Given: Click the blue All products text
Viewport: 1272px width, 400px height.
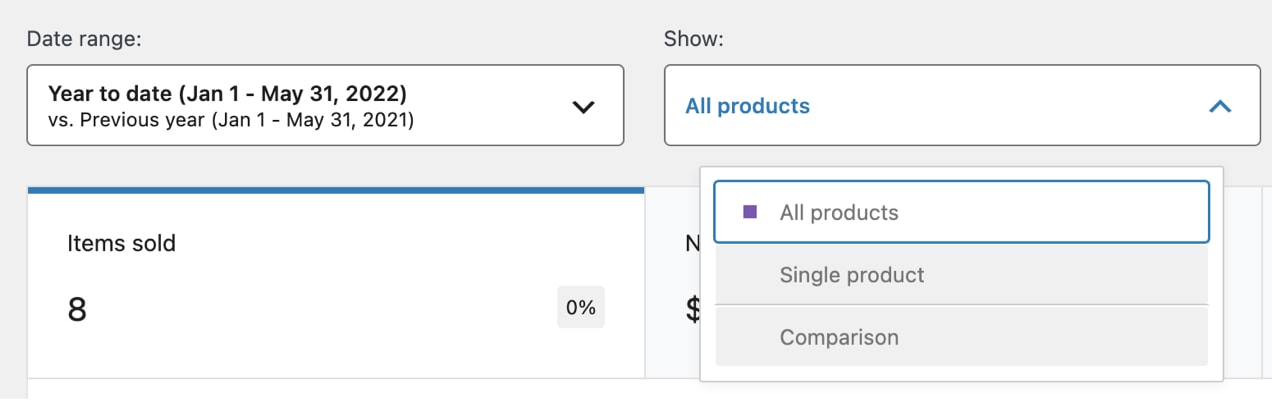Looking at the screenshot, I should (747, 106).
